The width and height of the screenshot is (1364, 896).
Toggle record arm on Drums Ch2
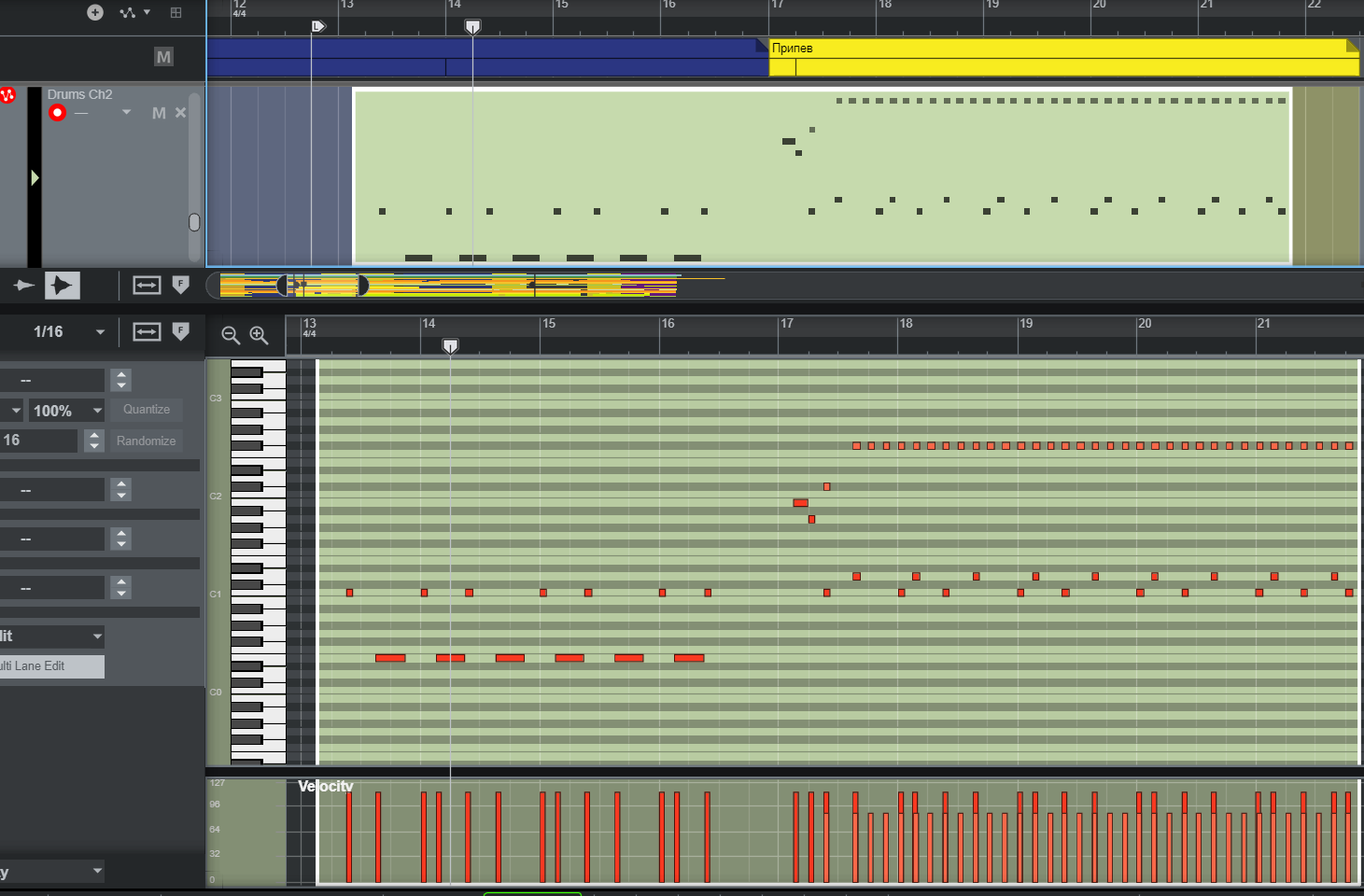57,113
